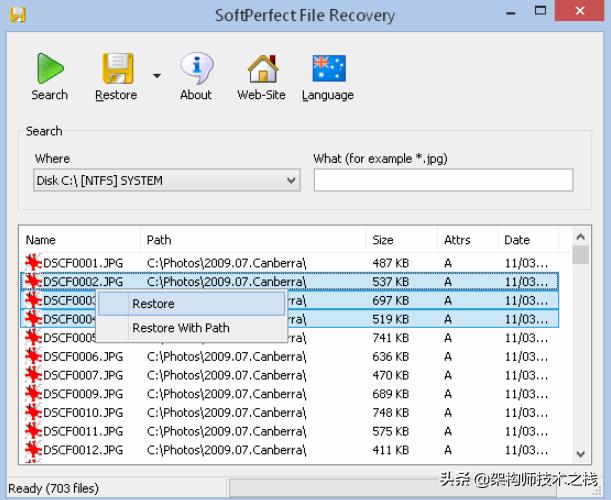Select the DSCF0009.JPG file row
611x500 pixels.
point(290,394)
